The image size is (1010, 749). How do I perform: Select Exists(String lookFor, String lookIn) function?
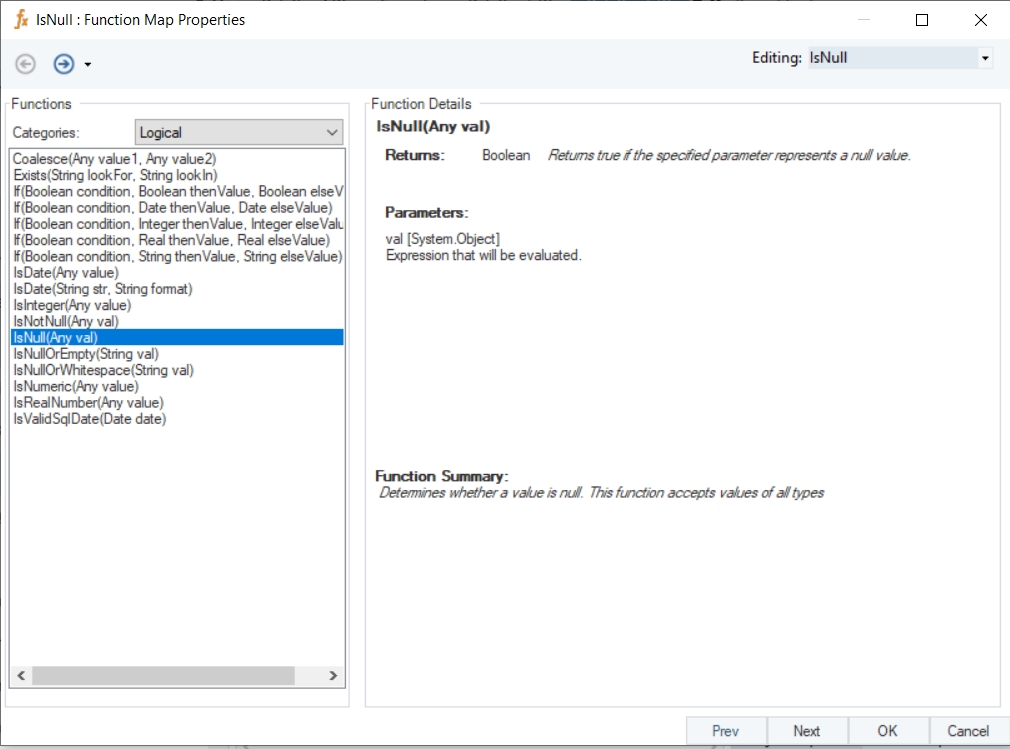click(x=114, y=175)
